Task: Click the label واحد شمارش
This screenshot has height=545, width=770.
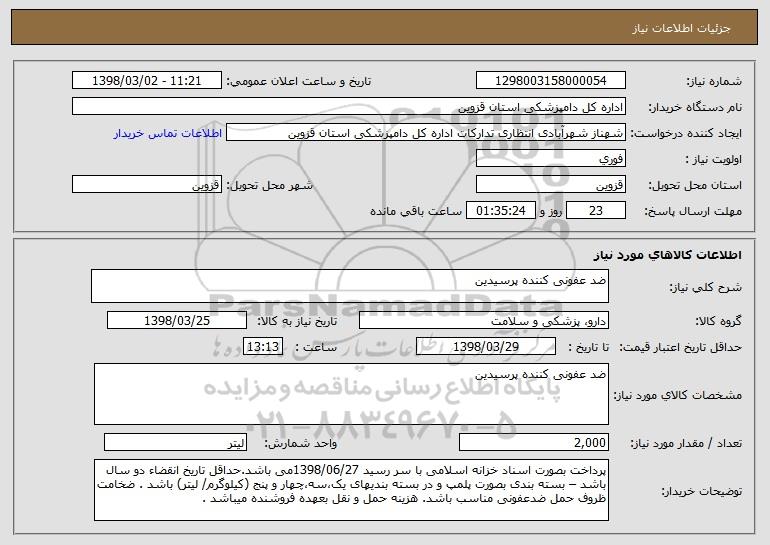Action: pos(301,443)
